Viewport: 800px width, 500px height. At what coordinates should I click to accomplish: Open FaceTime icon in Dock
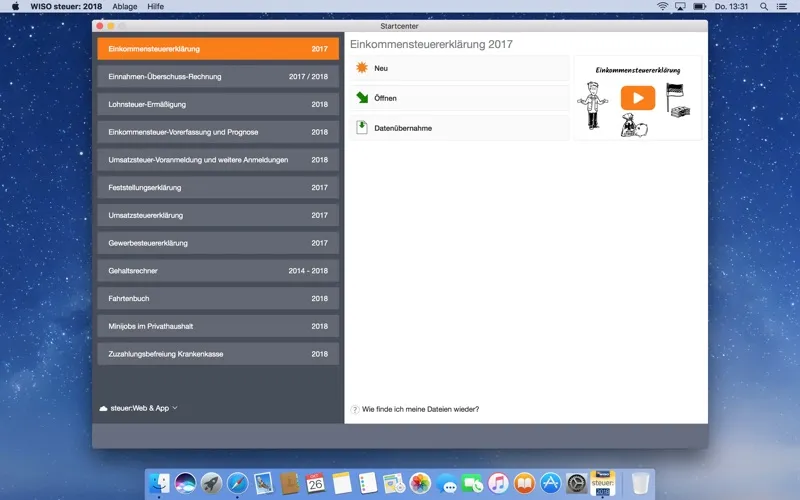click(472, 483)
